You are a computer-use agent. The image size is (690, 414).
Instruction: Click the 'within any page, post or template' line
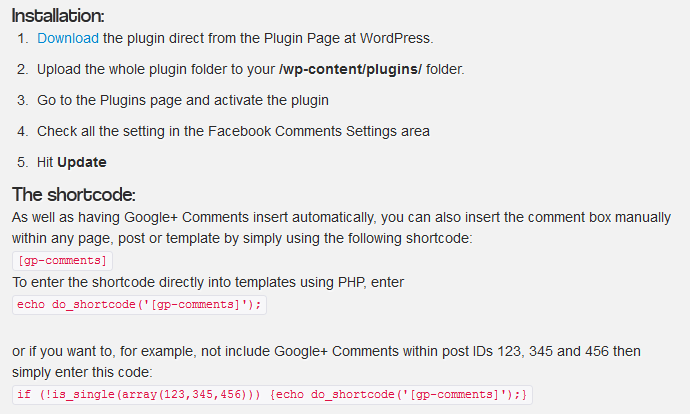(x=242, y=238)
